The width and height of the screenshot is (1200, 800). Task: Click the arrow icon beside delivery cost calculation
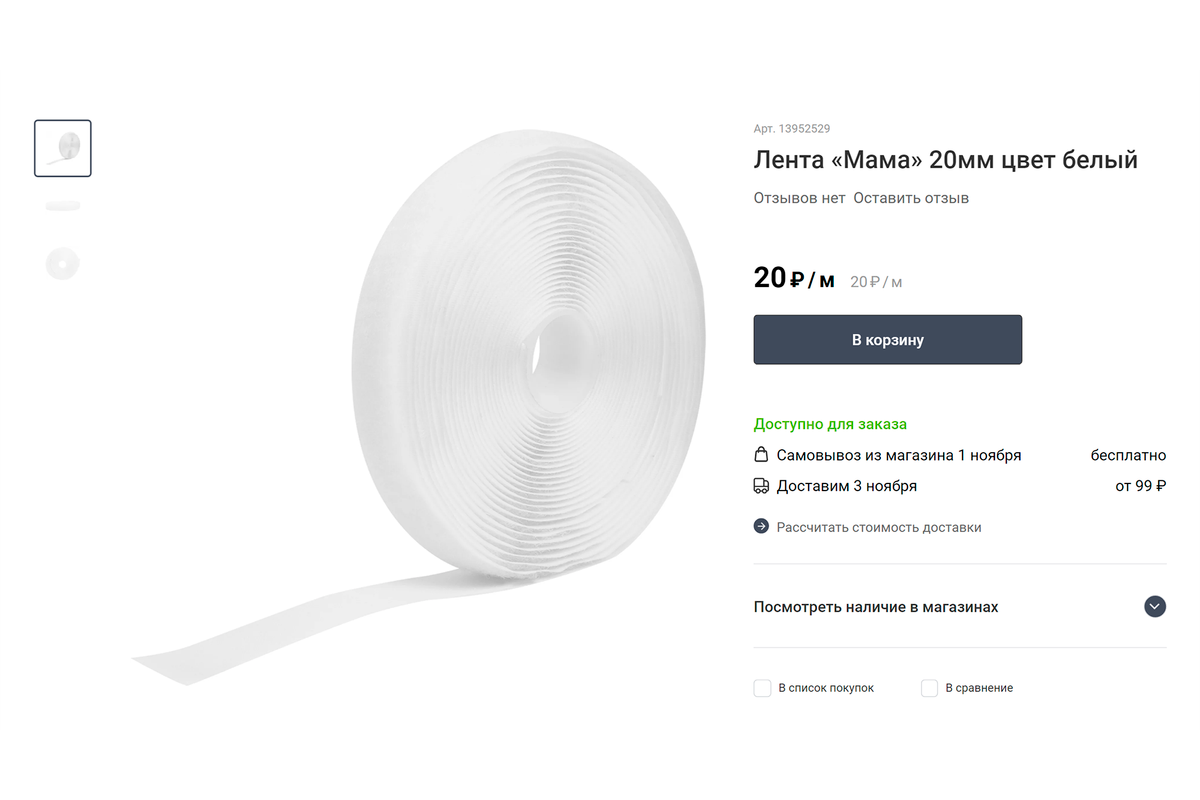(761, 527)
